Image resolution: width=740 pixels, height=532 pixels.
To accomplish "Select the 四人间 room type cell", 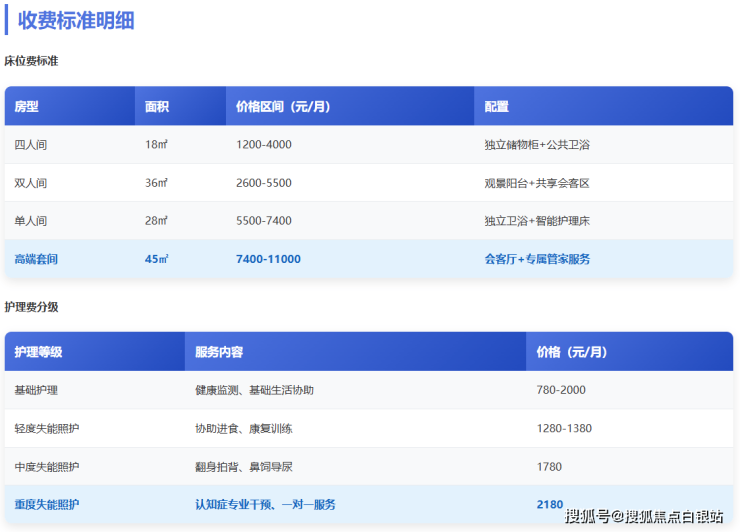I will [x=31, y=145].
